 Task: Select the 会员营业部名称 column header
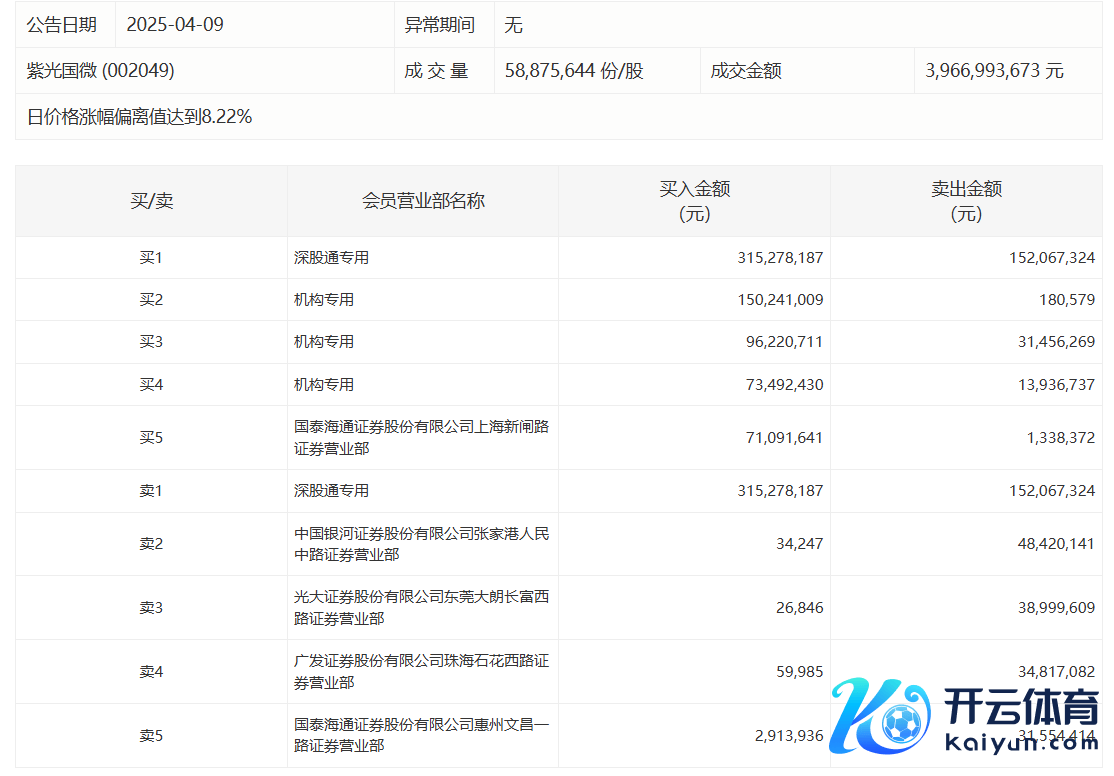point(423,201)
